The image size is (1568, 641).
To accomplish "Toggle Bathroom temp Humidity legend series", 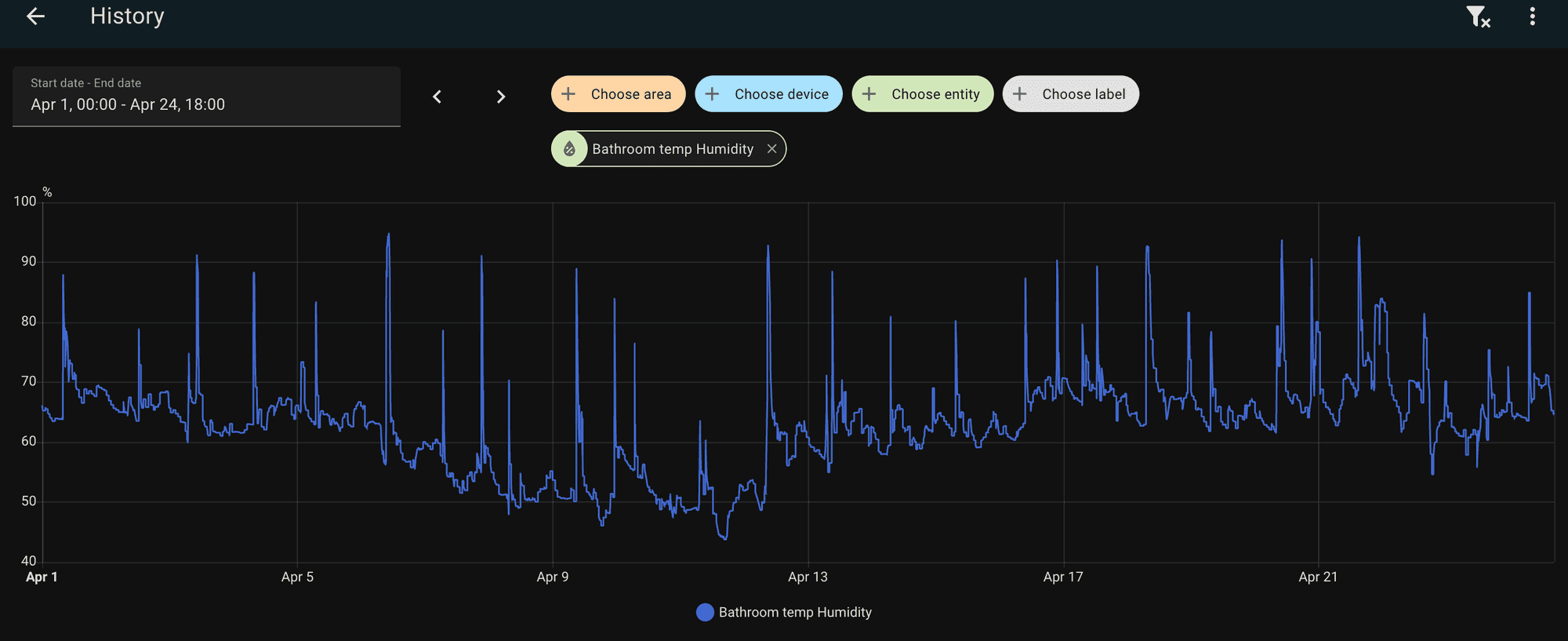I will coord(794,612).
